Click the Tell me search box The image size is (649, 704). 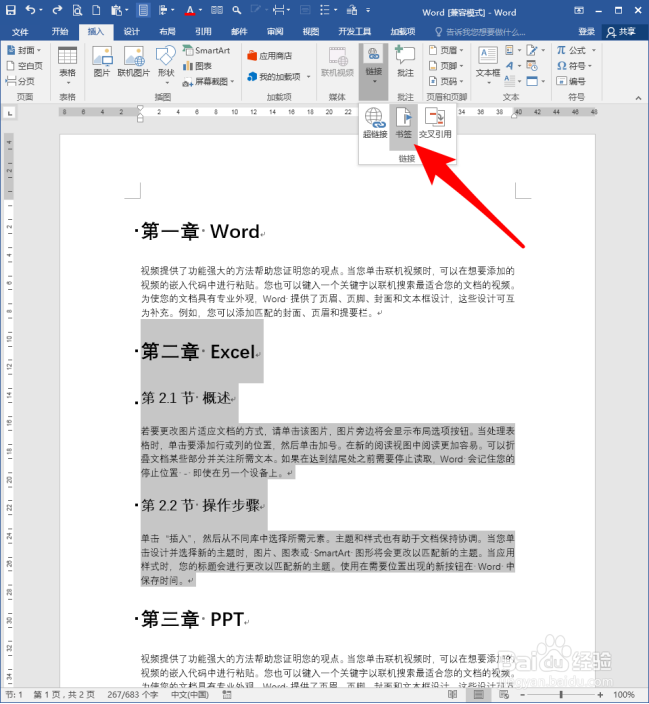click(480, 32)
